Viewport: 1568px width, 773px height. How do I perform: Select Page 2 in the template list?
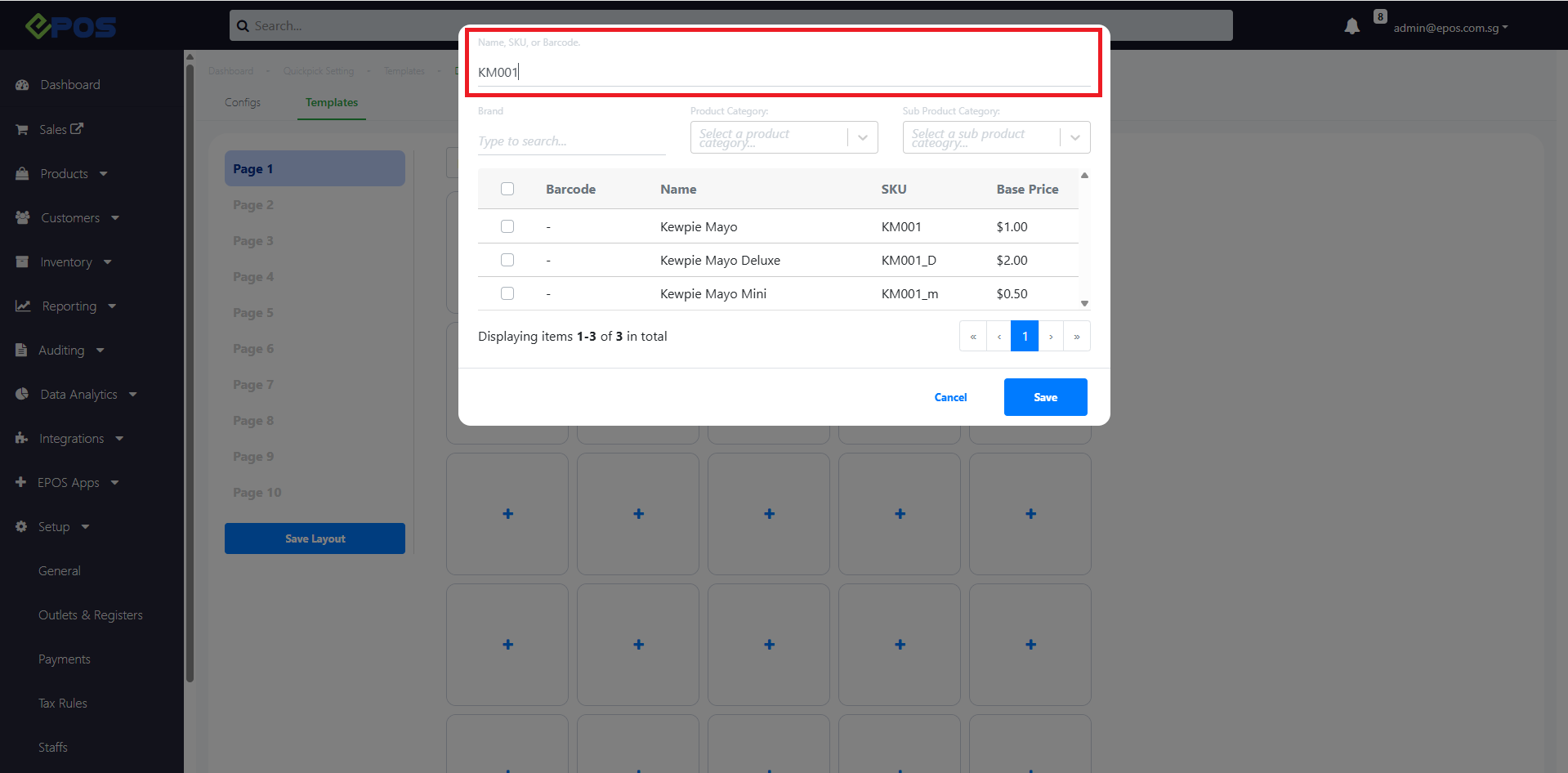(x=253, y=205)
